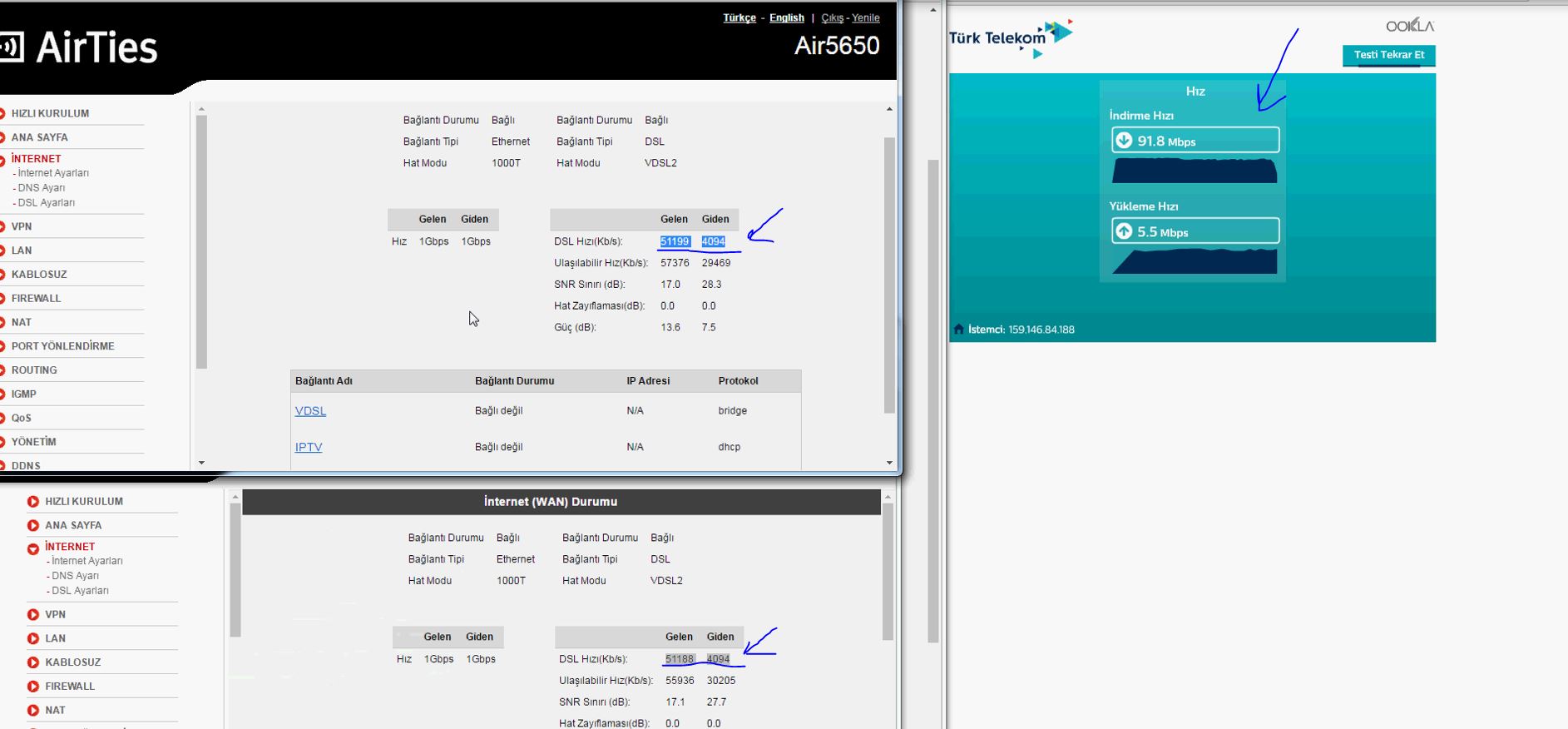
Task: Click the 5.5 Mbps upload speed field
Action: pos(1195,231)
